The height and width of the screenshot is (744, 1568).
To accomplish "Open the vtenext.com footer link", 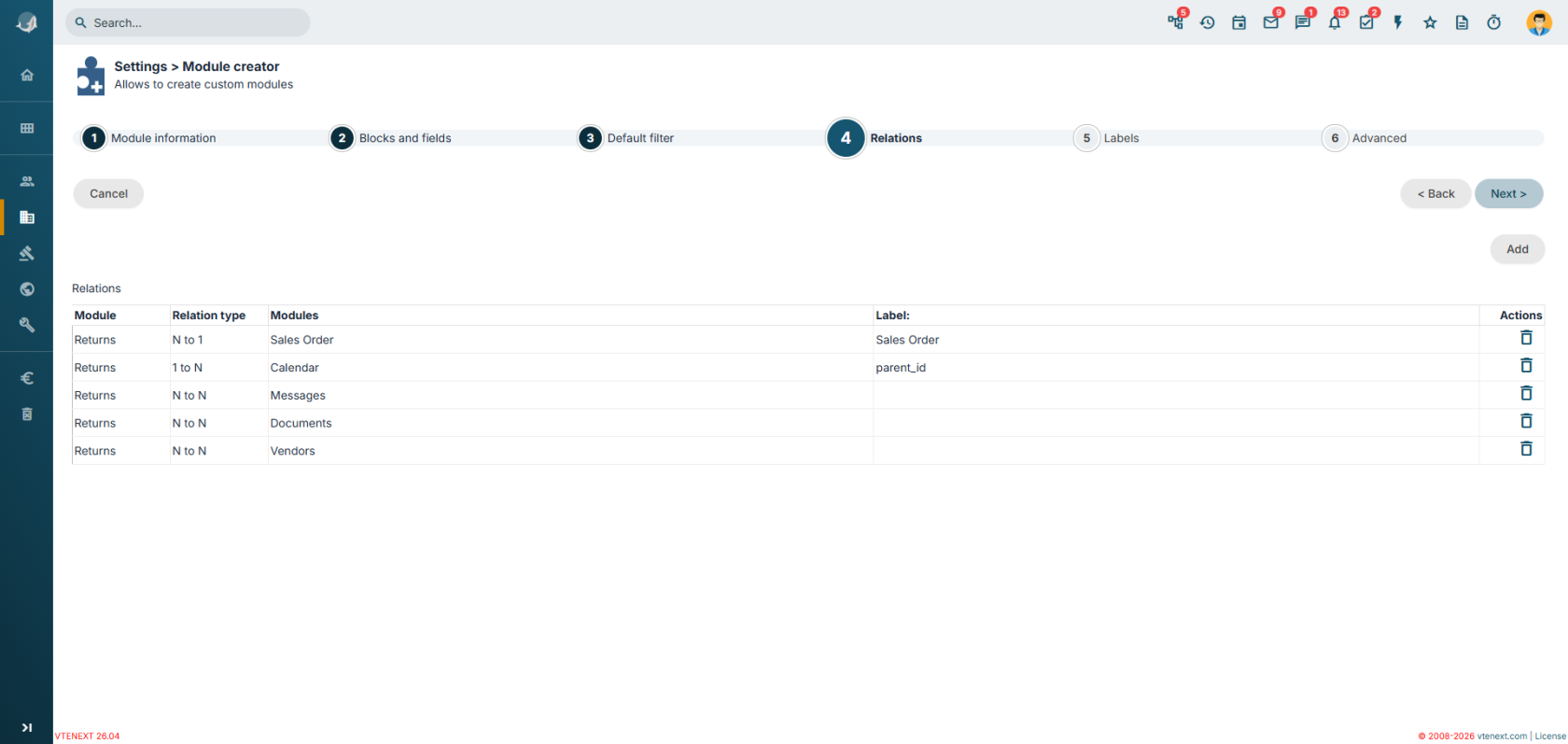I will (1502, 736).
